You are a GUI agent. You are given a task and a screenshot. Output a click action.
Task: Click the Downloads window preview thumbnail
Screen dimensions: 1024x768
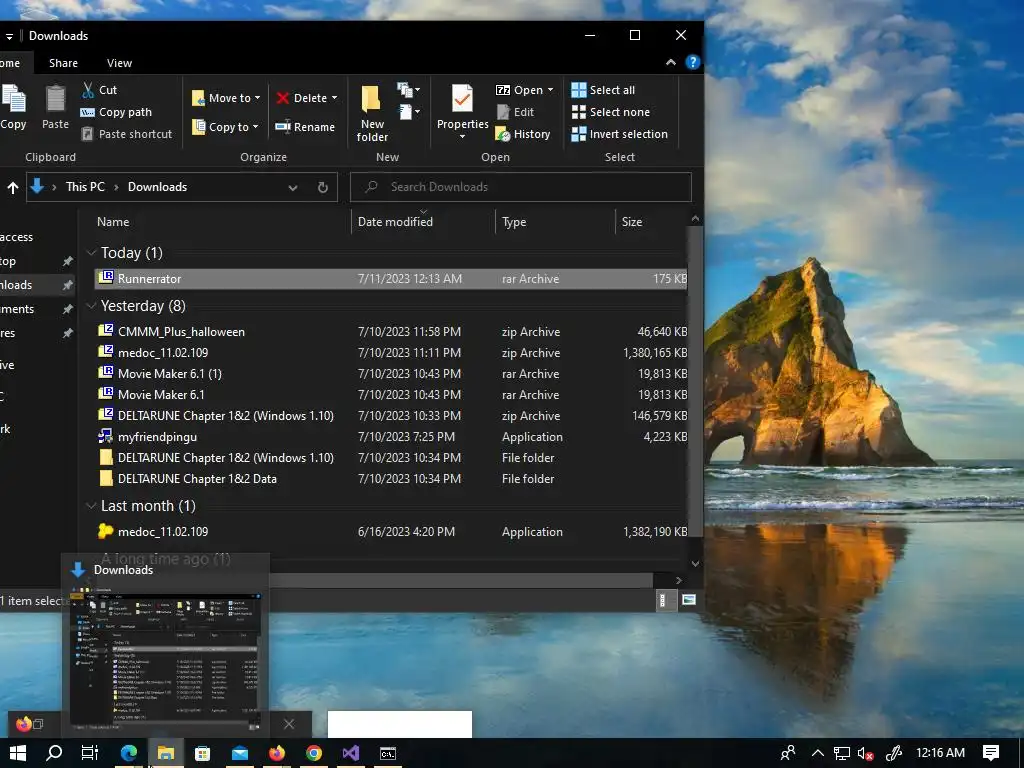165,660
